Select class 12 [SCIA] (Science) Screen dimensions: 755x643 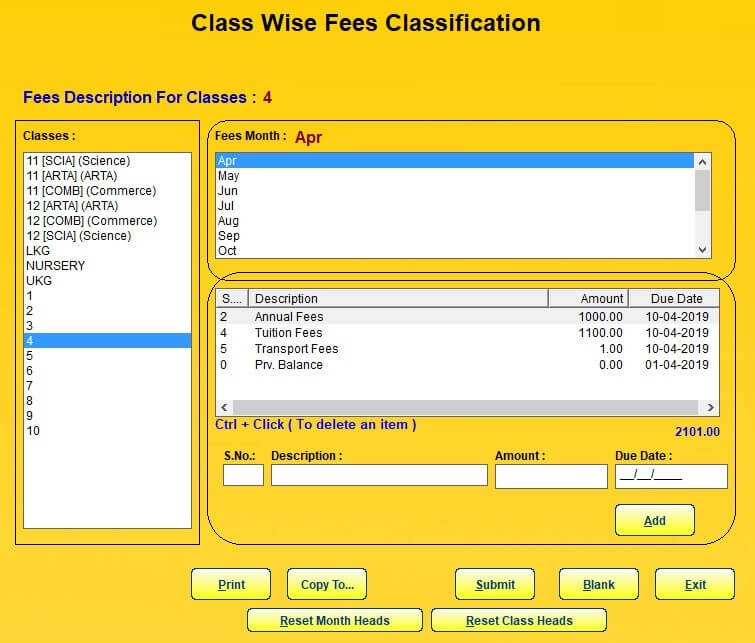[107, 236]
